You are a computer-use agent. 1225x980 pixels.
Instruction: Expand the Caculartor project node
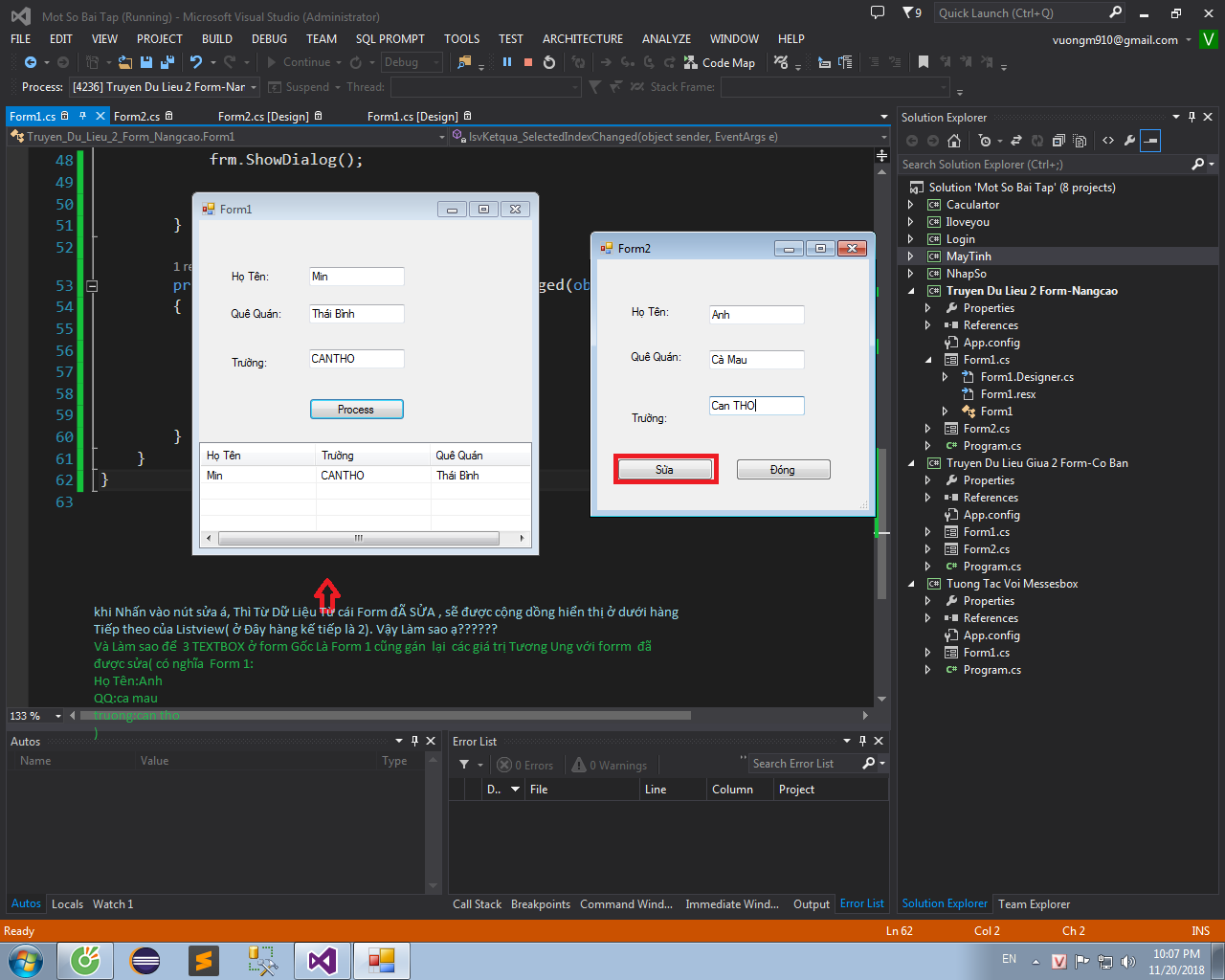911,205
